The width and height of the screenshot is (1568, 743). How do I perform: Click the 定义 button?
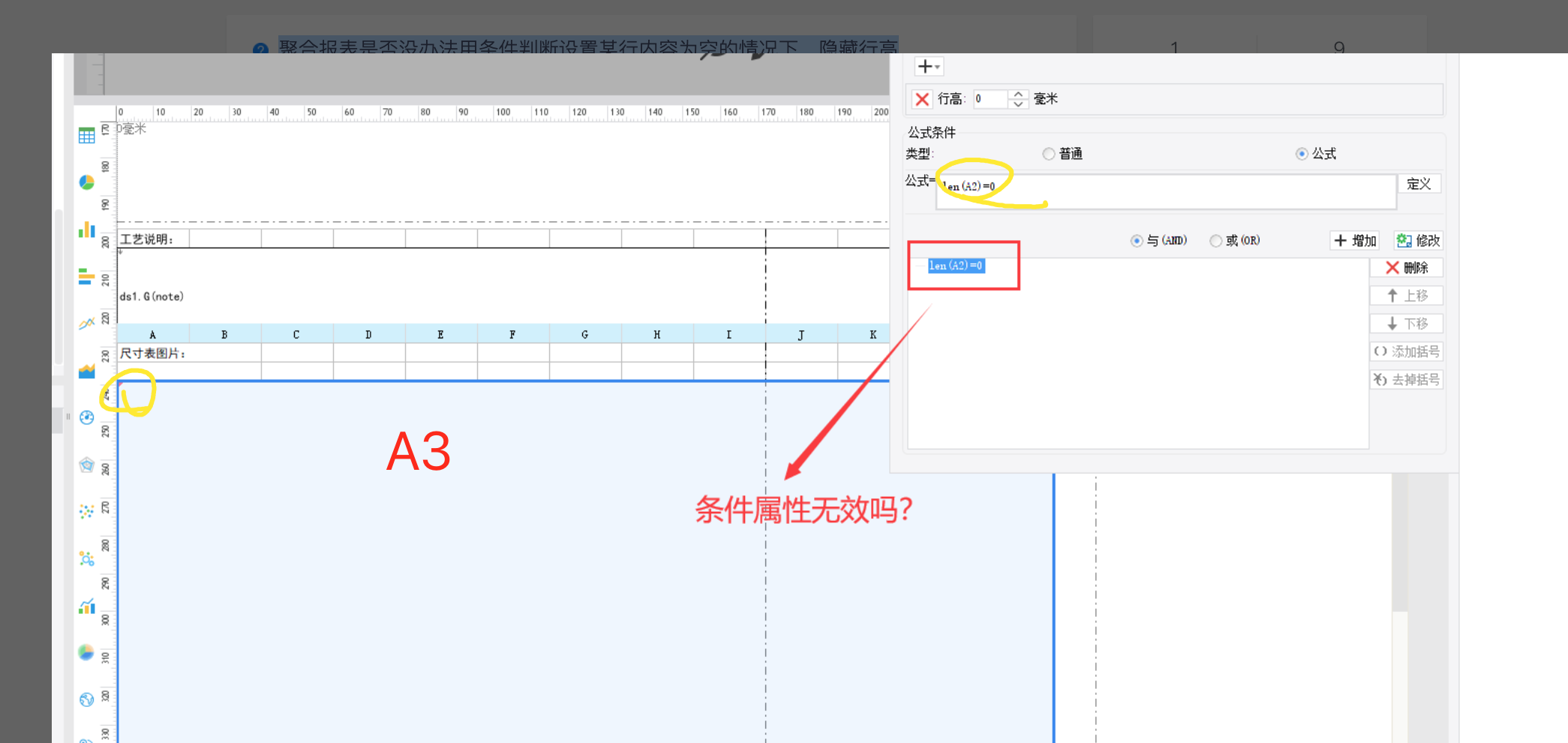[1418, 184]
